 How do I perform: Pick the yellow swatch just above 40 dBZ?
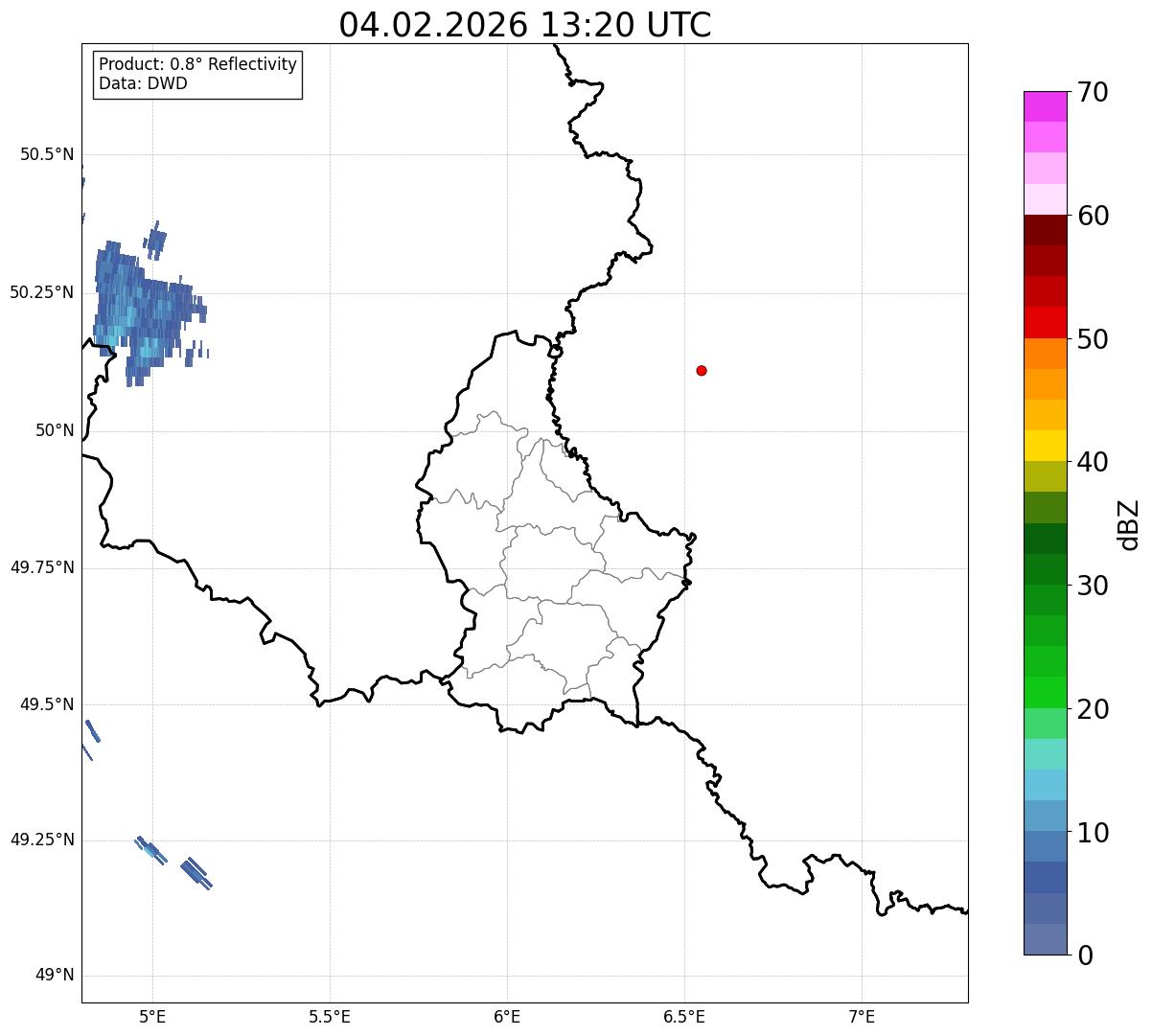tap(1045, 446)
